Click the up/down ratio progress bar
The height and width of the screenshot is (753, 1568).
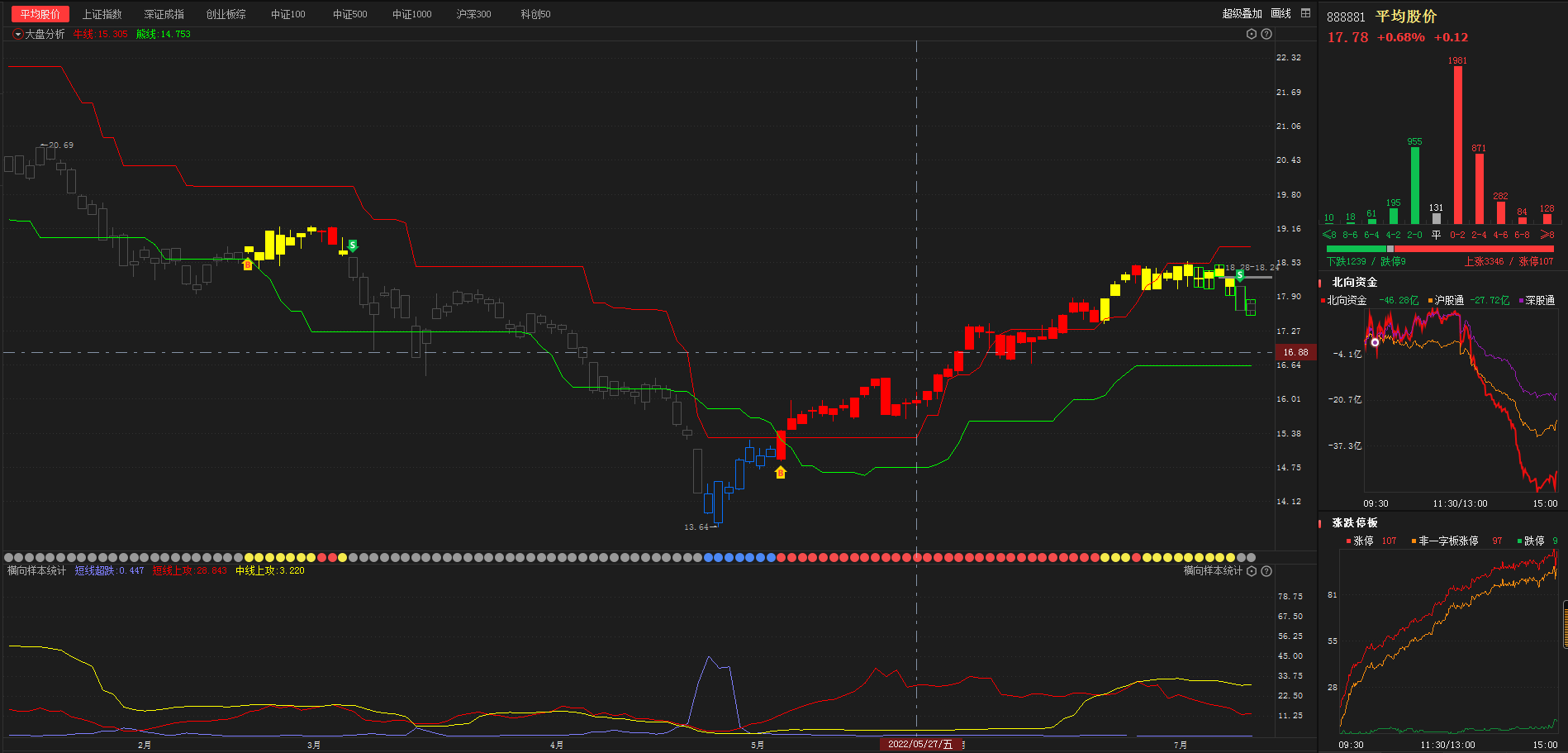click(x=1440, y=249)
